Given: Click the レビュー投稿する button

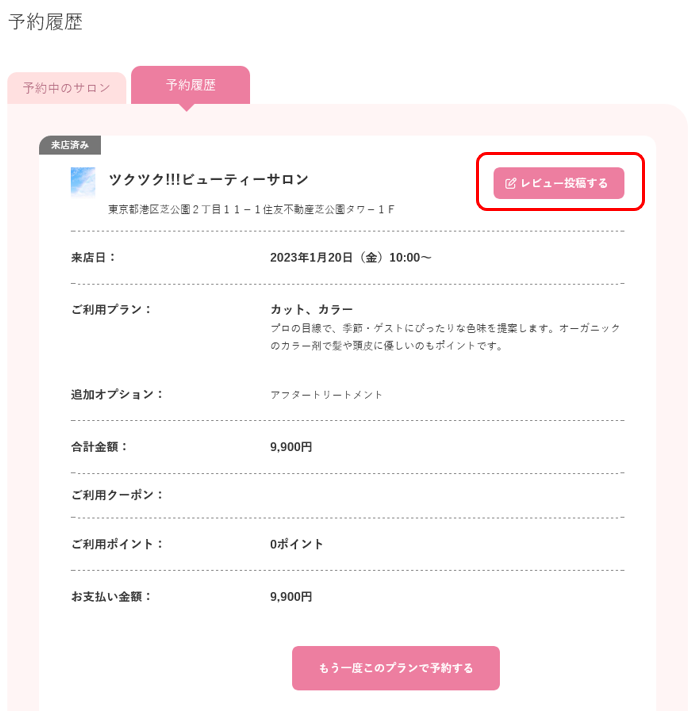Looking at the screenshot, I should click(558, 183).
